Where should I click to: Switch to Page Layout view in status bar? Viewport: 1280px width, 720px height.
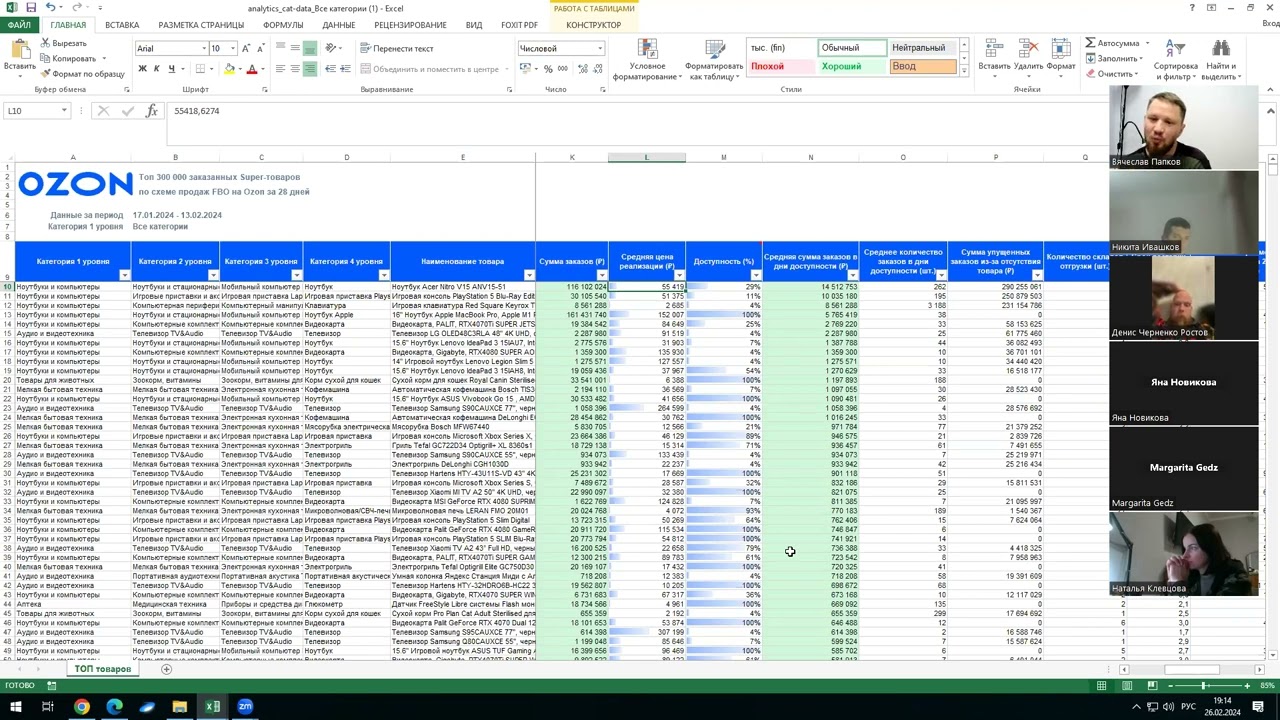1127,686
